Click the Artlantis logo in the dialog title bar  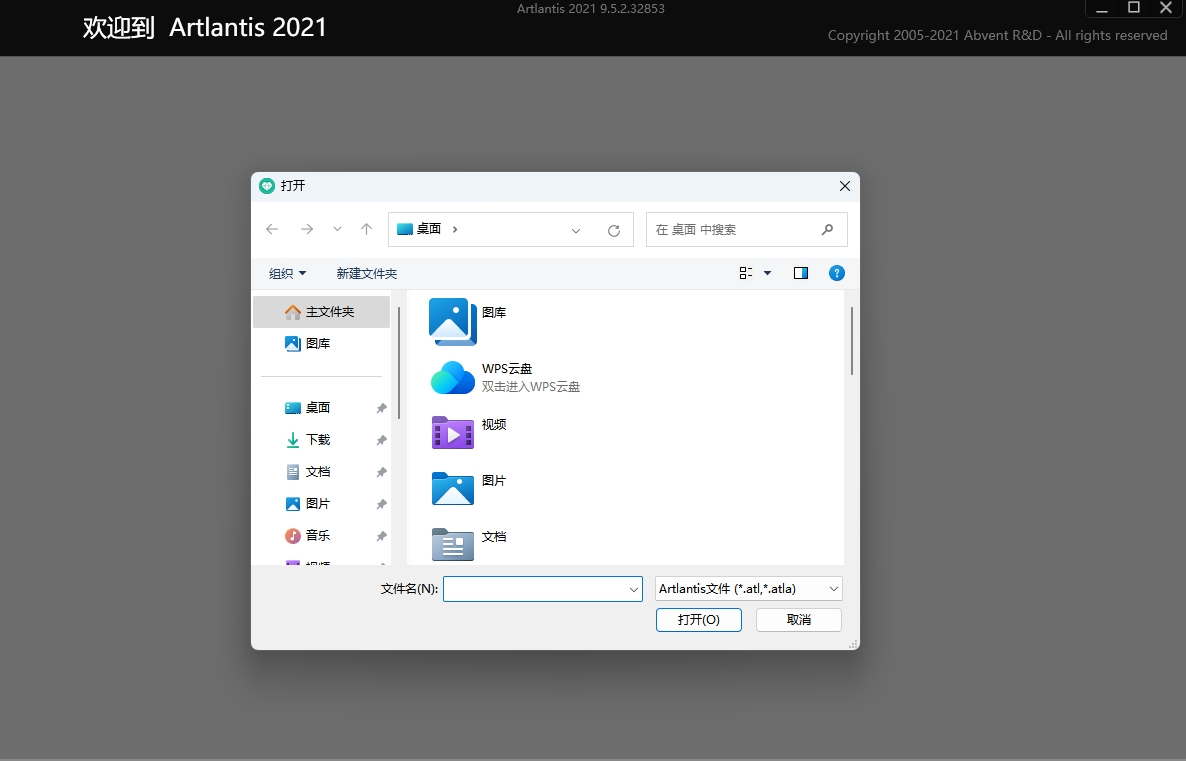(x=267, y=185)
